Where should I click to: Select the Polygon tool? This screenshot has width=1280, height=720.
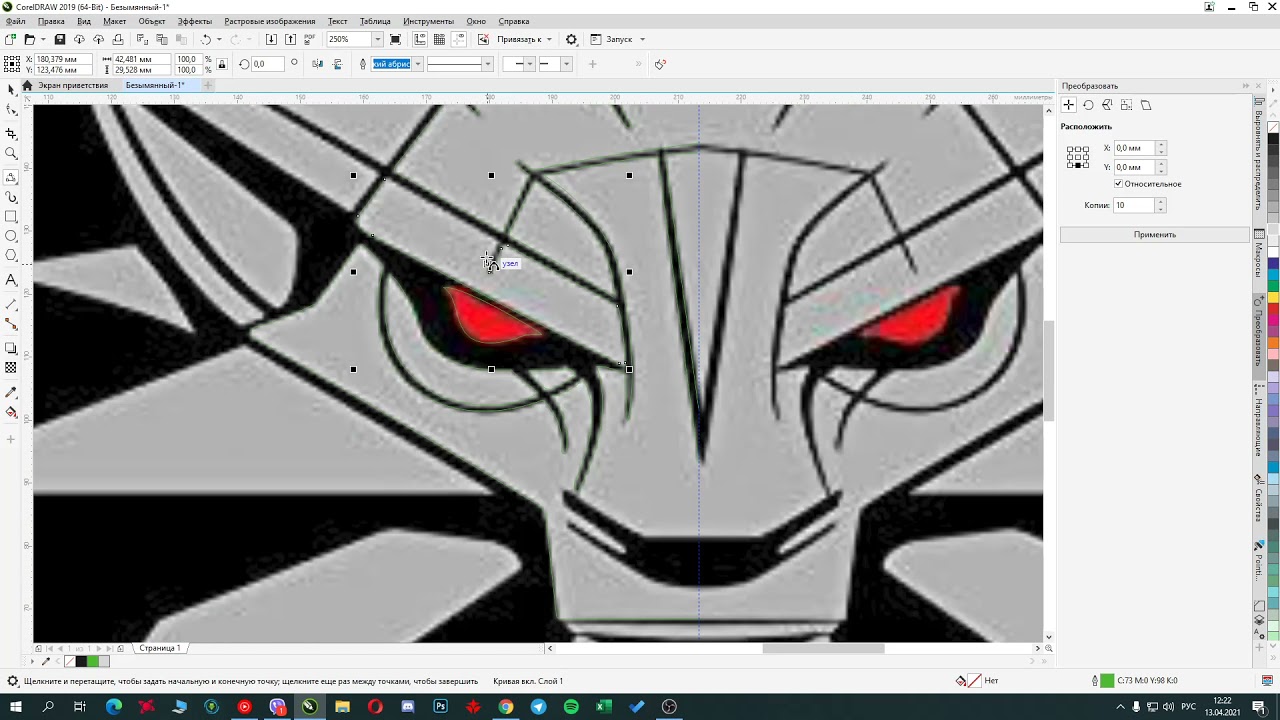pos(11,257)
